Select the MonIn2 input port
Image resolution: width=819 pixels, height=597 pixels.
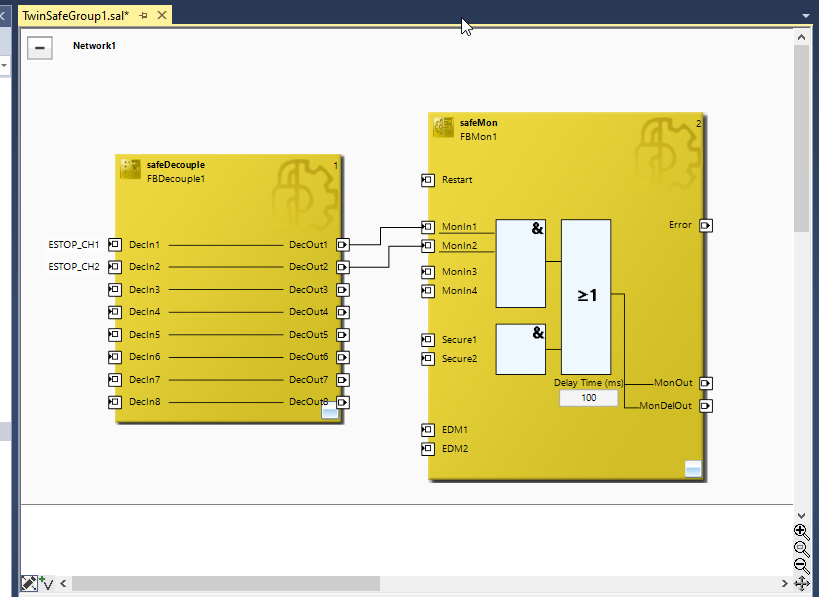click(x=428, y=245)
